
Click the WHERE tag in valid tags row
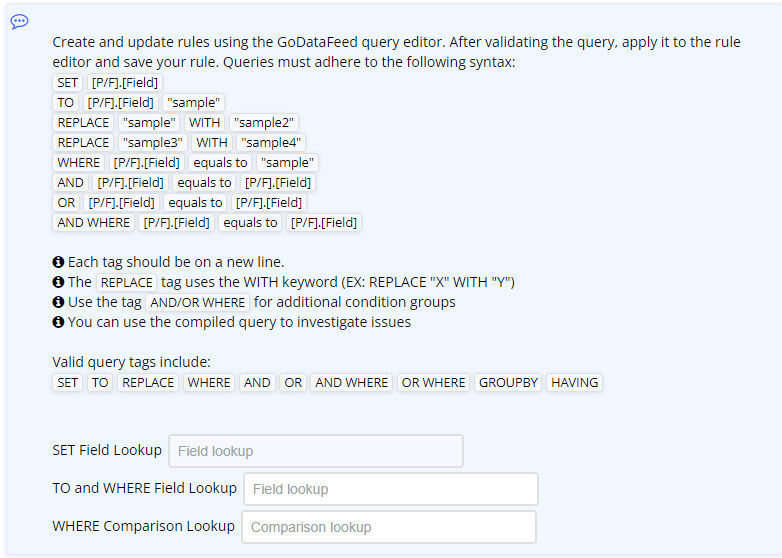[208, 382]
